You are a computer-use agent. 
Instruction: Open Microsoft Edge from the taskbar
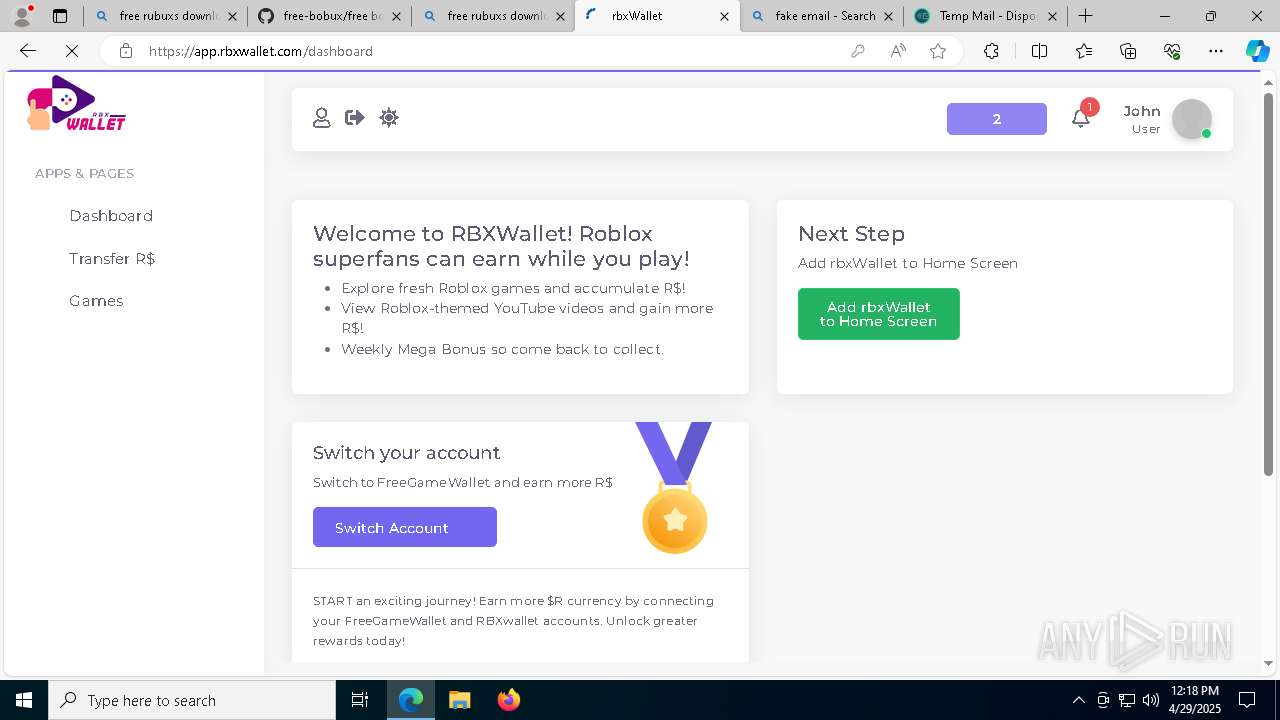(411, 700)
